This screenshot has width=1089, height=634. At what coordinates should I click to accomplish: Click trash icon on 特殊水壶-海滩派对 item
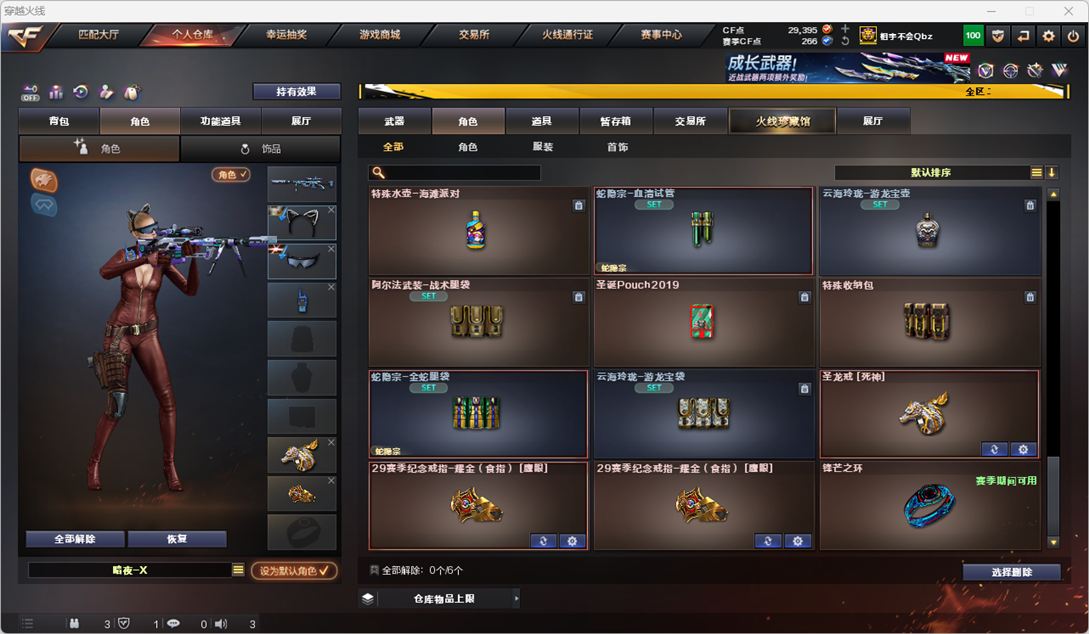578,205
